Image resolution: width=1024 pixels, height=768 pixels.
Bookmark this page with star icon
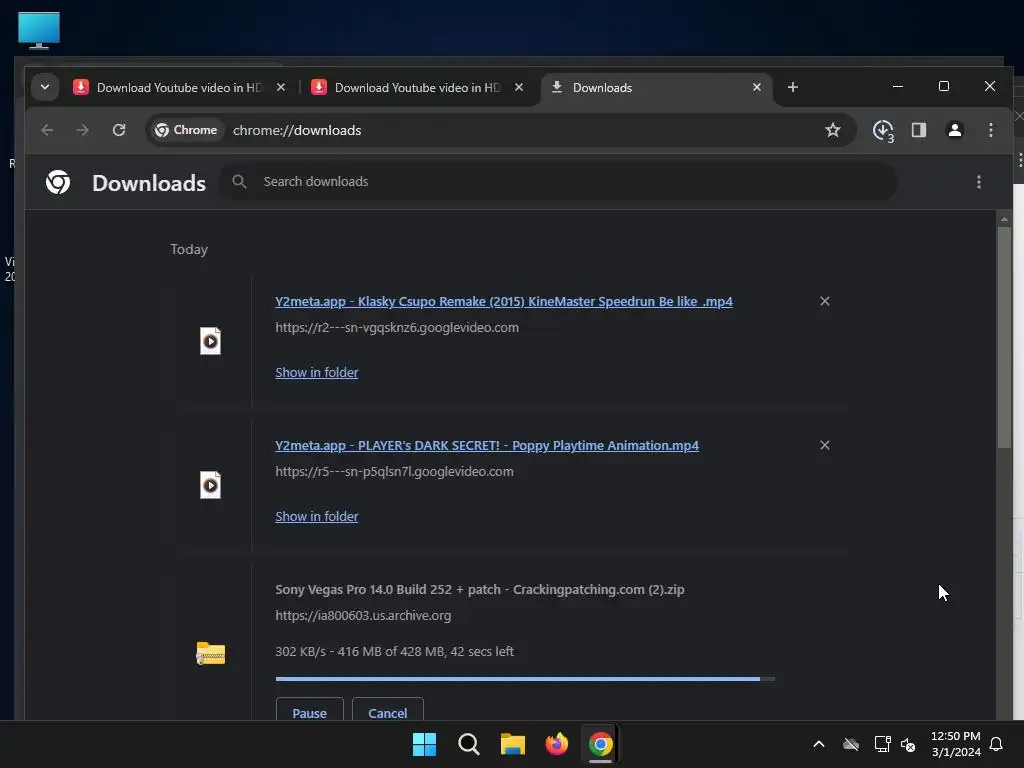(833, 130)
